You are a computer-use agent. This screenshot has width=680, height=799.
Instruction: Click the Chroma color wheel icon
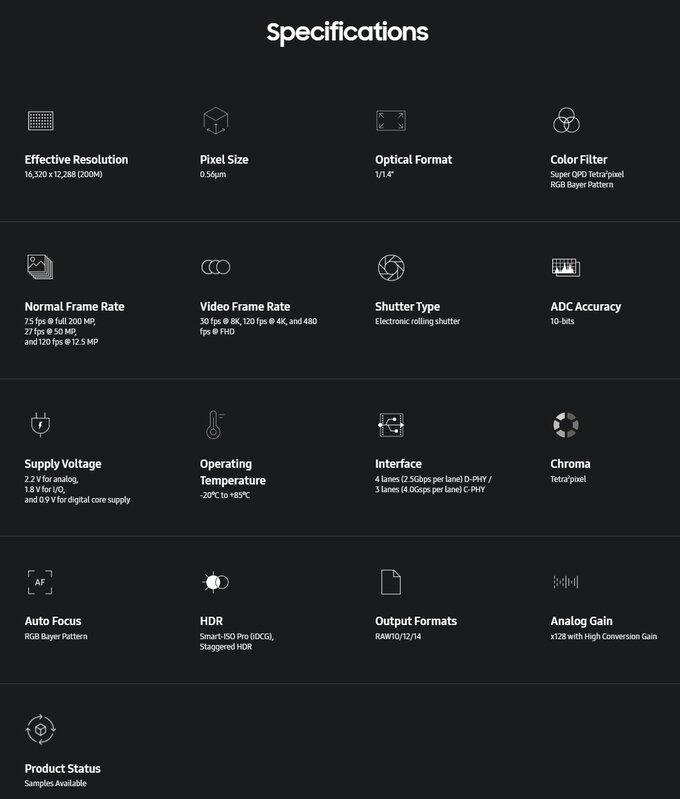[566, 425]
